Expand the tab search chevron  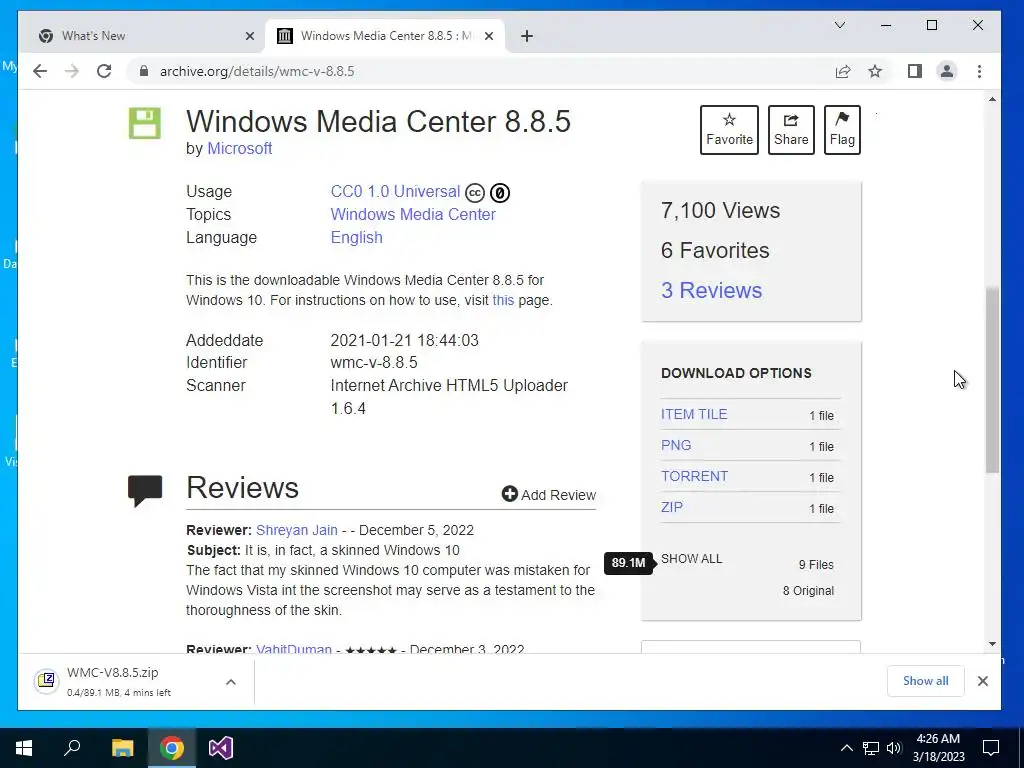point(840,25)
